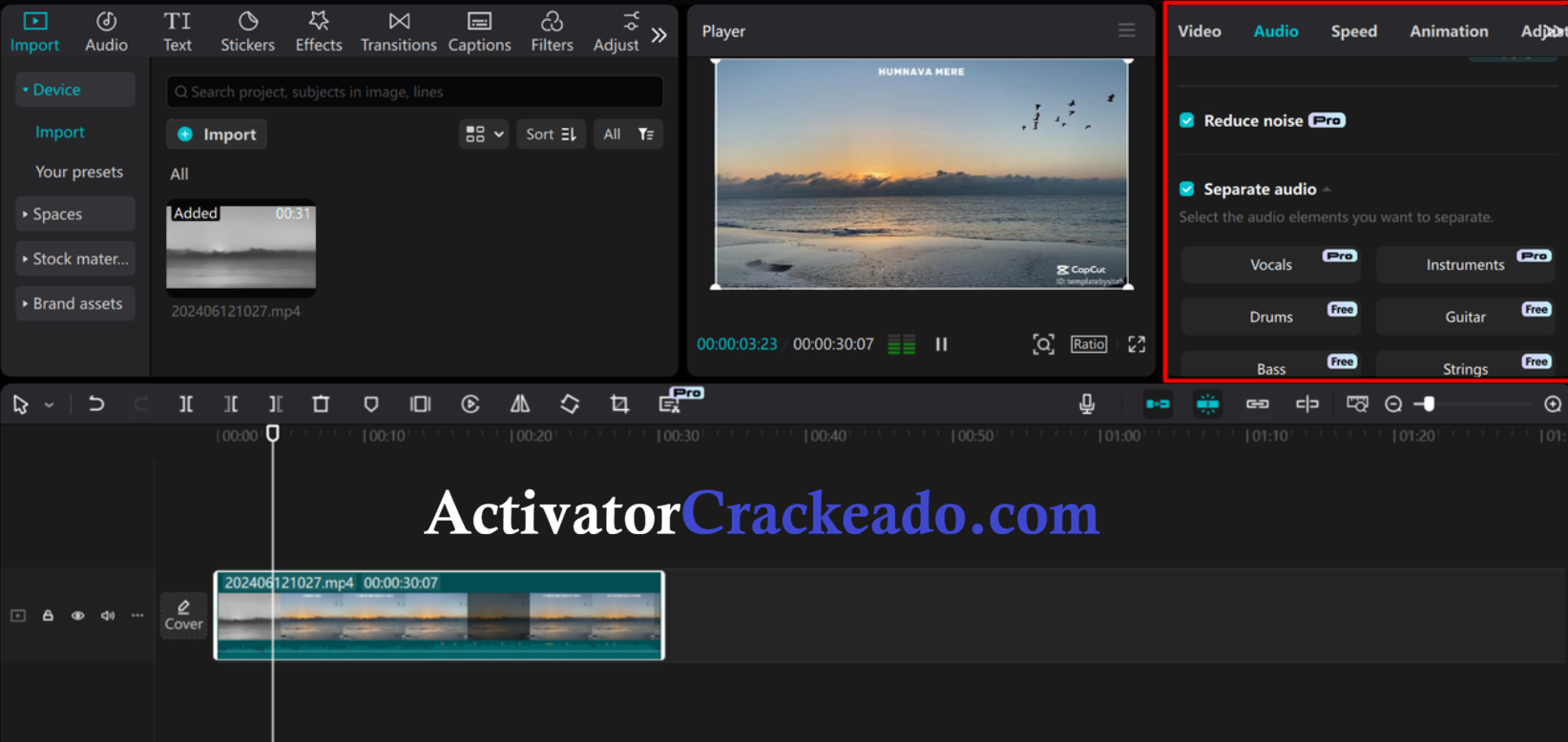This screenshot has height=742, width=1568.
Task: Uncheck the Reduce noise checkbox
Action: [1187, 120]
